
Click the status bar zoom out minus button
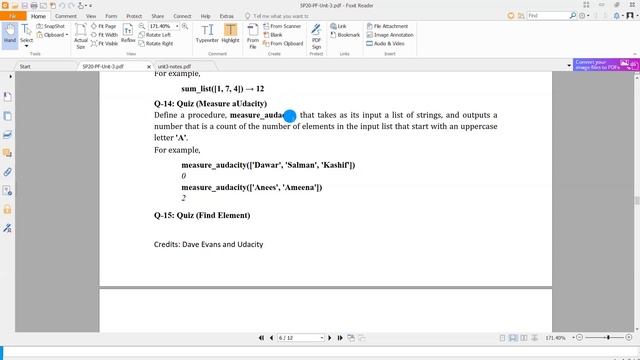click(579, 338)
